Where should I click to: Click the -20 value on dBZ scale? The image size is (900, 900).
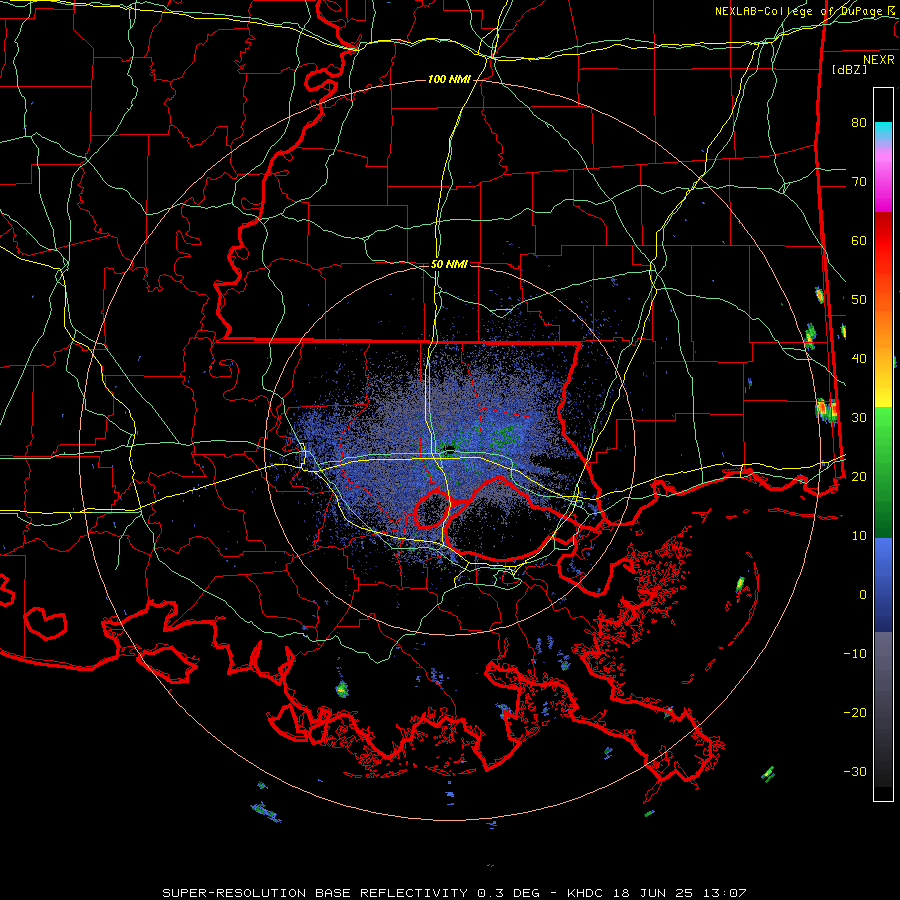click(855, 712)
